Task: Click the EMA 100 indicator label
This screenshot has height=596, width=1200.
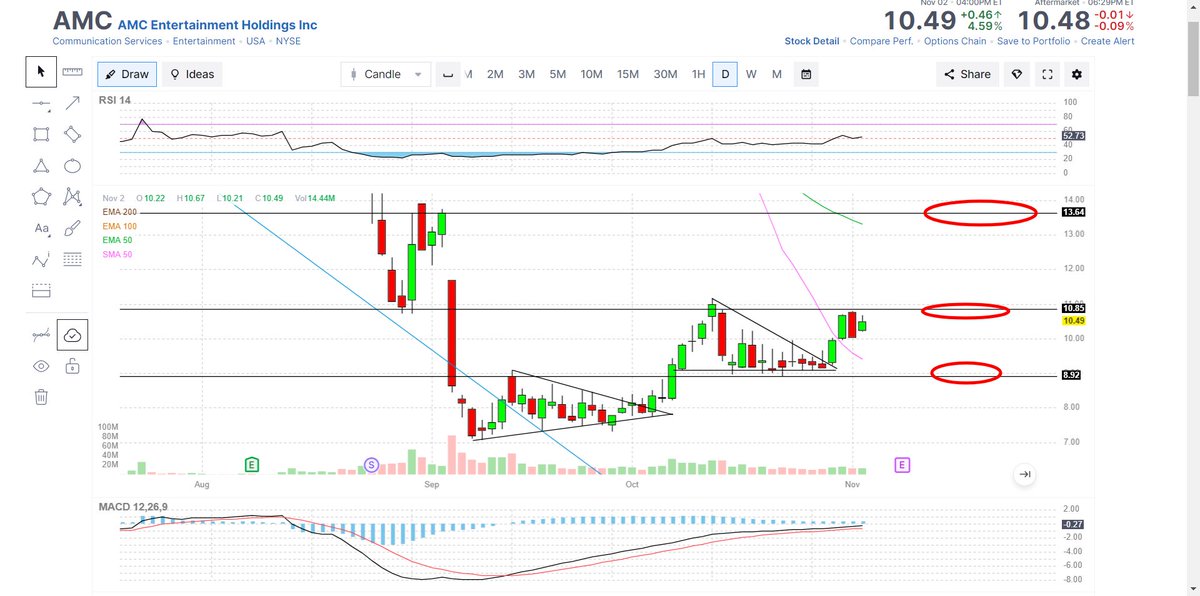Action: click(x=118, y=226)
